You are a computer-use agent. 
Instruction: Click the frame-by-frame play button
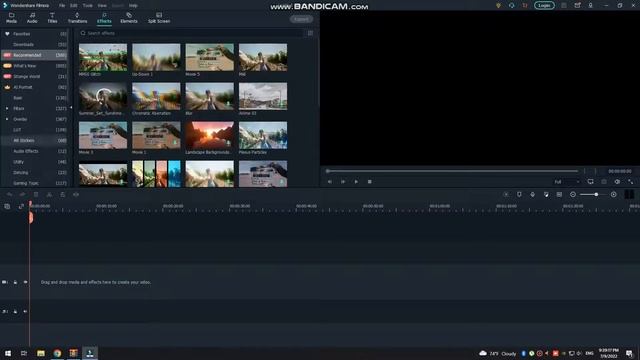click(x=343, y=182)
